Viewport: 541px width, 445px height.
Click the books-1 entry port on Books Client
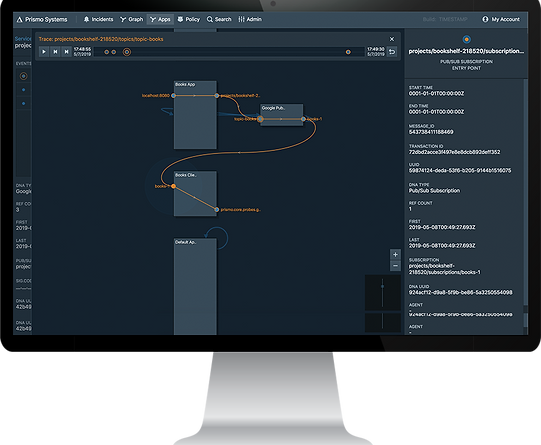click(174, 186)
